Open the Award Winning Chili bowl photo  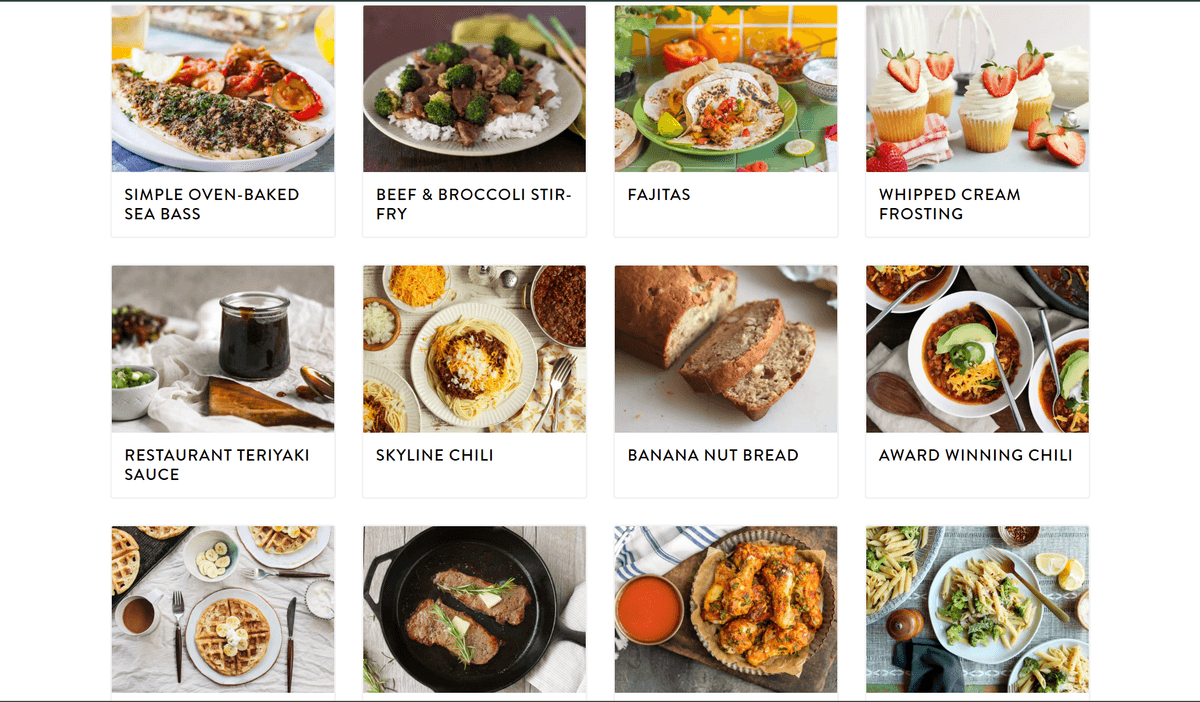pos(977,349)
